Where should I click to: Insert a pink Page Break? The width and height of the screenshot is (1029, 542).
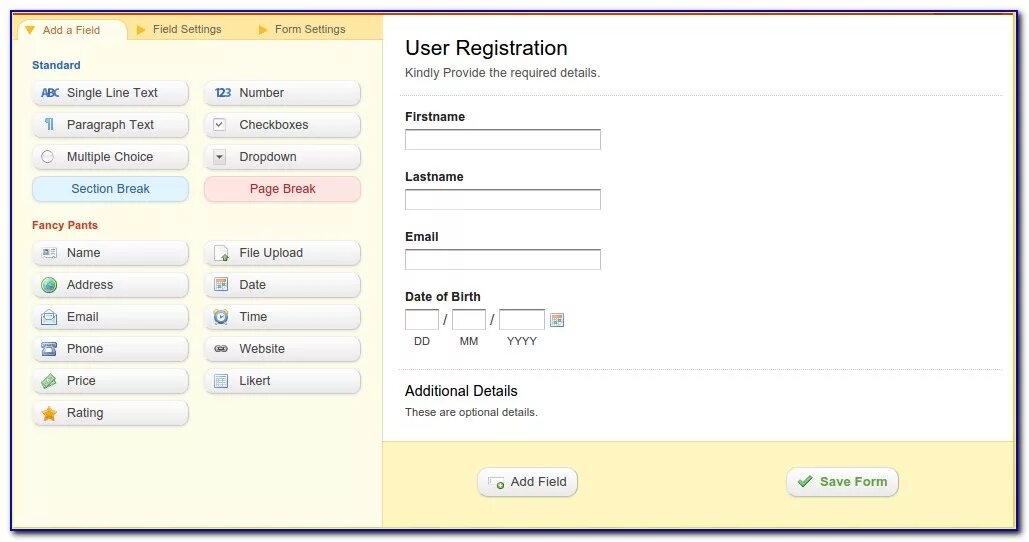(282, 189)
